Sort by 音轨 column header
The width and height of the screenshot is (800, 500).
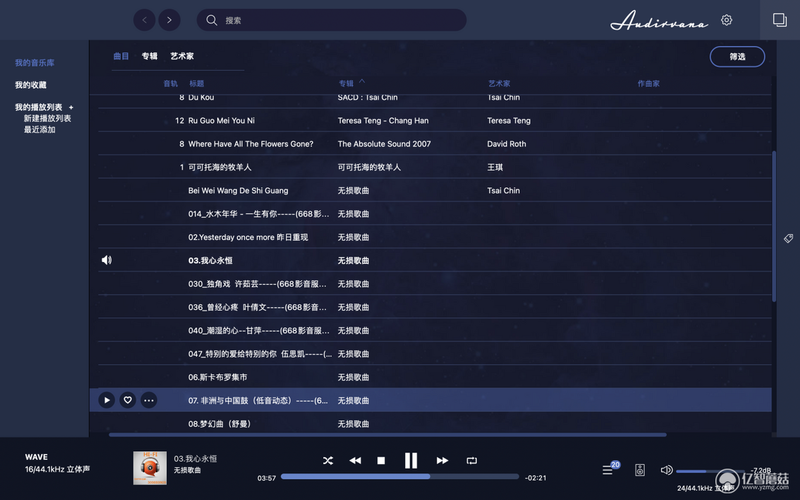[170, 84]
